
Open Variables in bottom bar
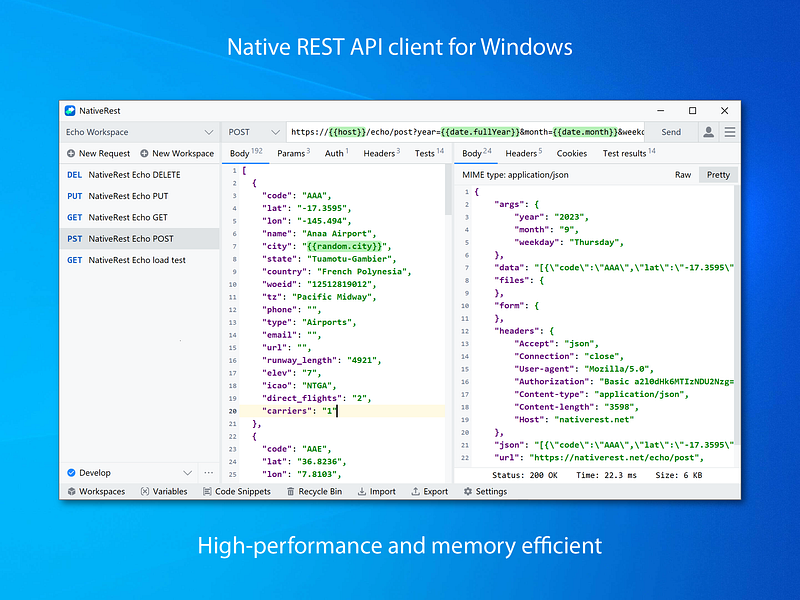[164, 491]
